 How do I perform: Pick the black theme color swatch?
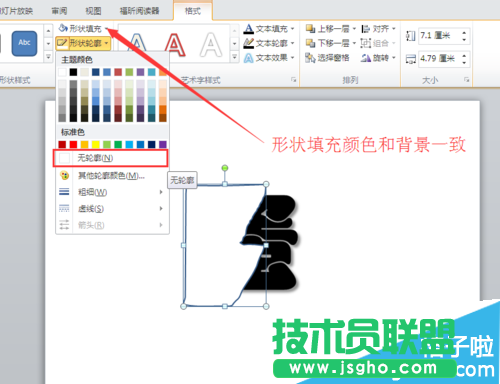73,72
